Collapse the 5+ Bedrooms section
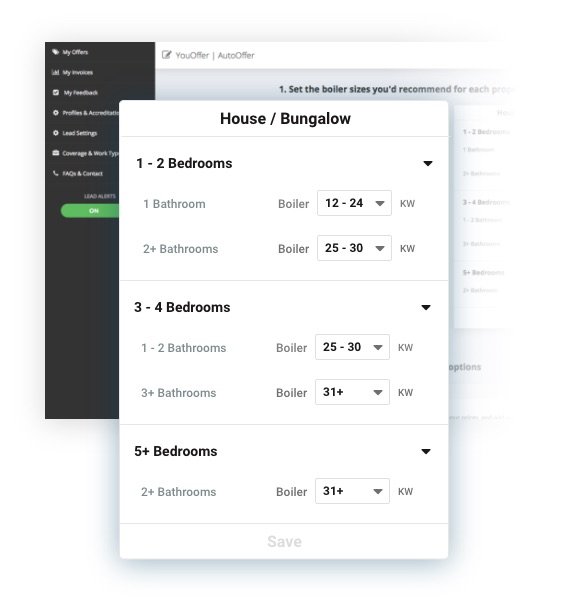The image size is (569, 608). click(426, 451)
